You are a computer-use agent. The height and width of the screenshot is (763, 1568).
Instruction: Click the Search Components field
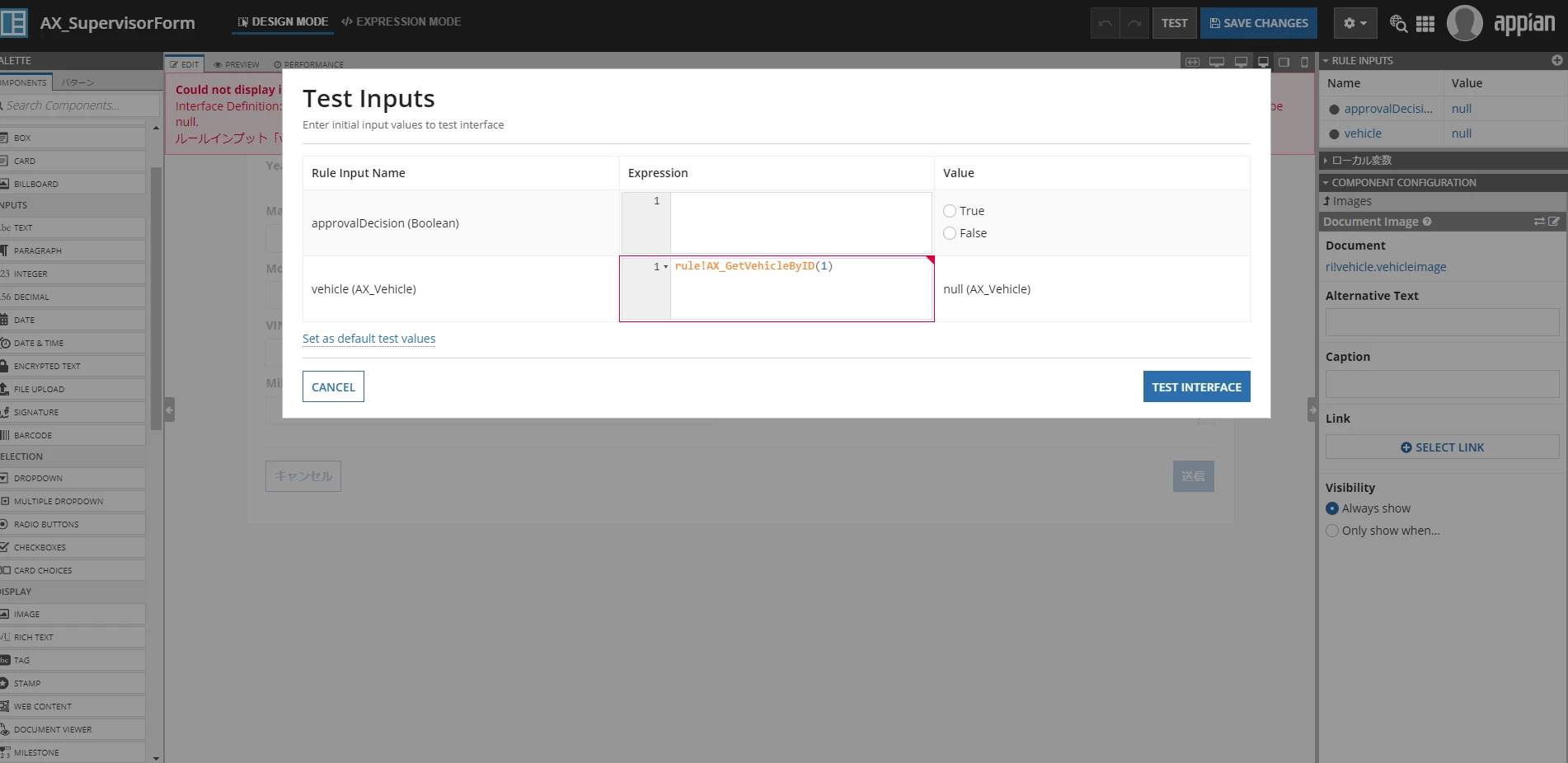coord(79,105)
